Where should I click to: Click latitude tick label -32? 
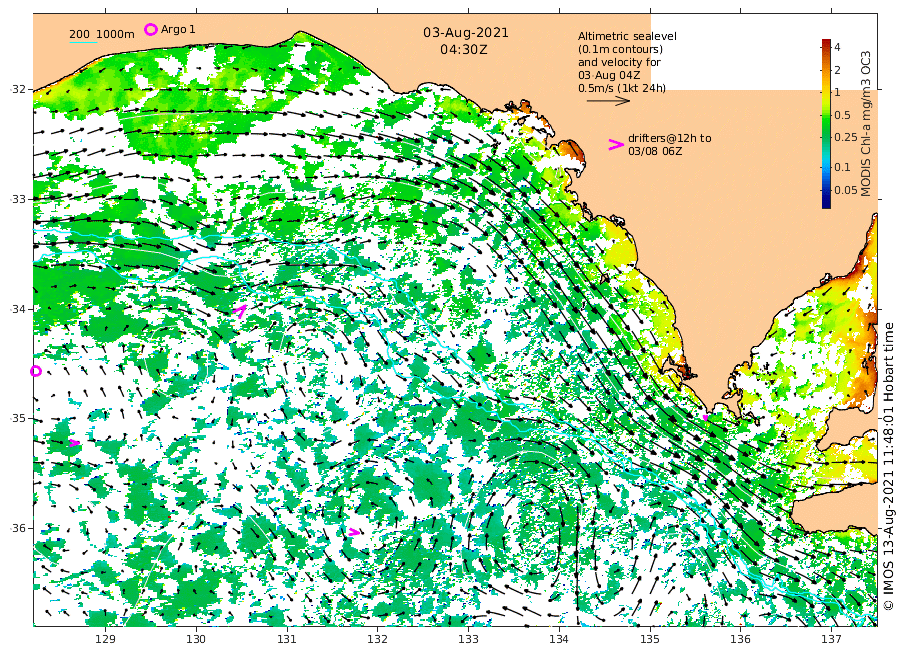coord(18,89)
